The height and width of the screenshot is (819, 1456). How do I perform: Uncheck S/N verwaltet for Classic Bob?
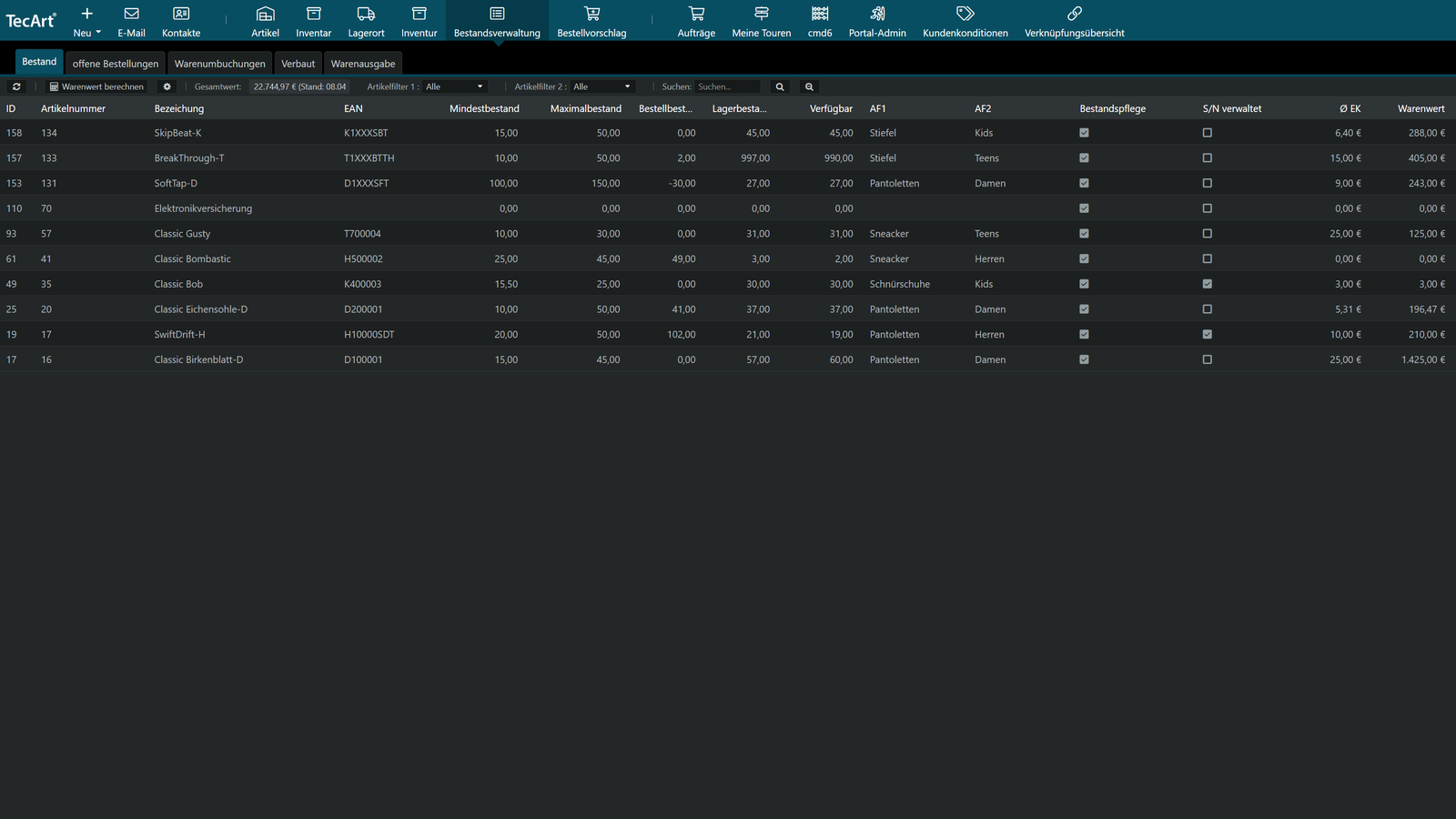pos(1208,284)
